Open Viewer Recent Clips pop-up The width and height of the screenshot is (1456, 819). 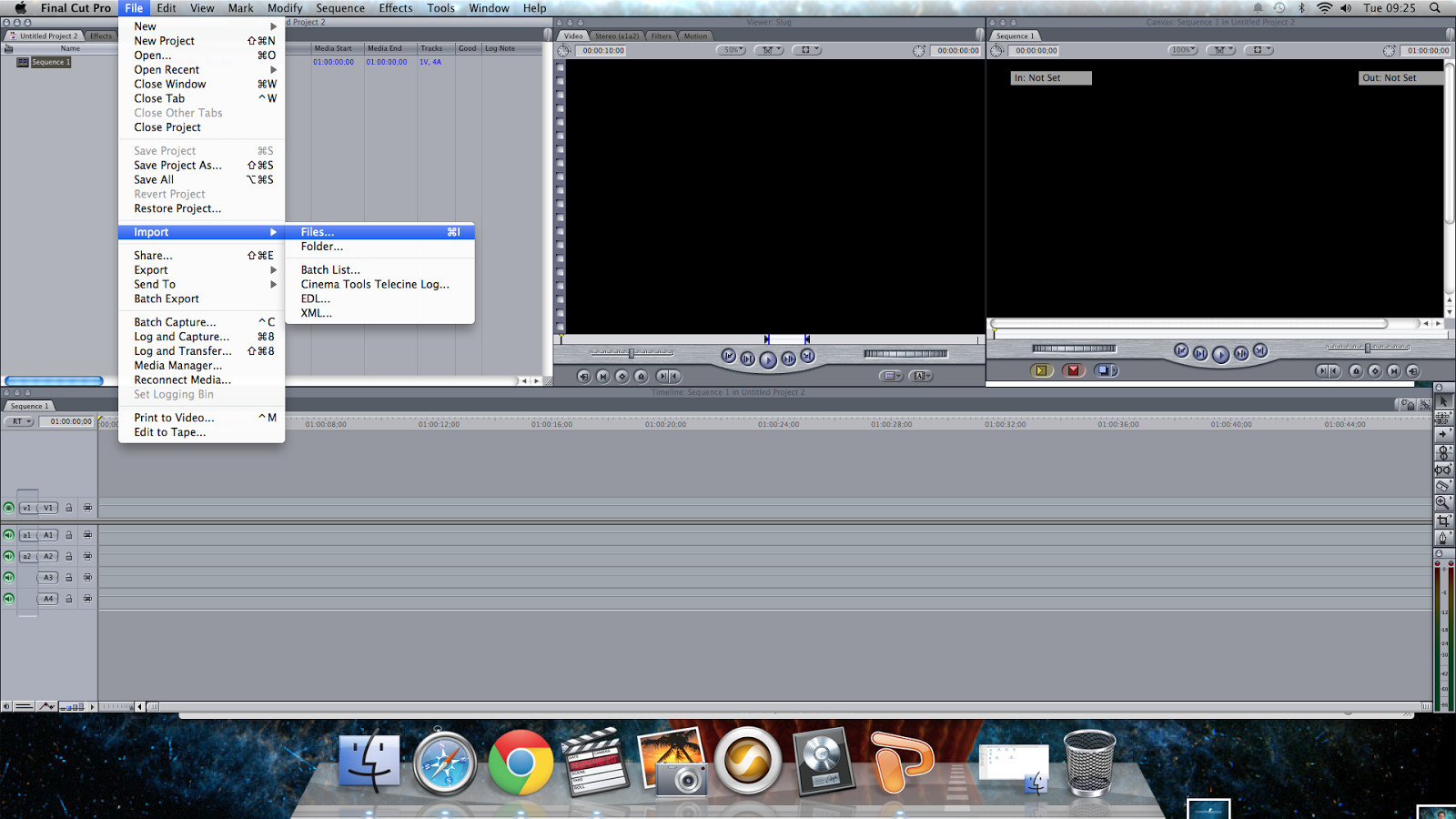click(x=892, y=376)
